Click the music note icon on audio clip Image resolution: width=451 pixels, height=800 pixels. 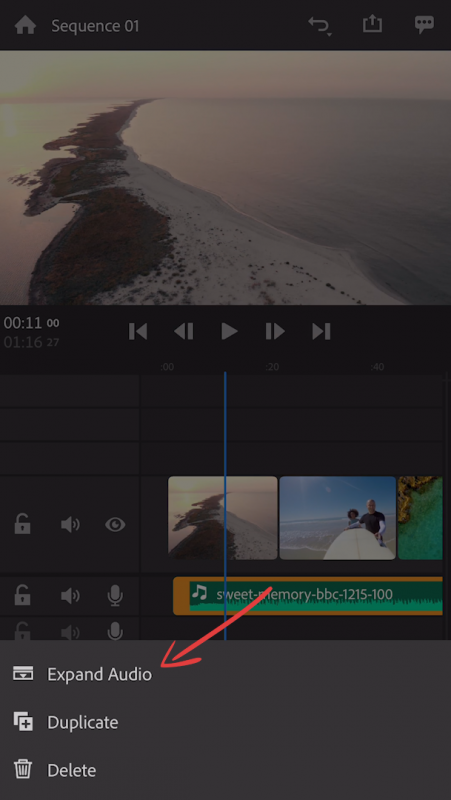(199, 592)
